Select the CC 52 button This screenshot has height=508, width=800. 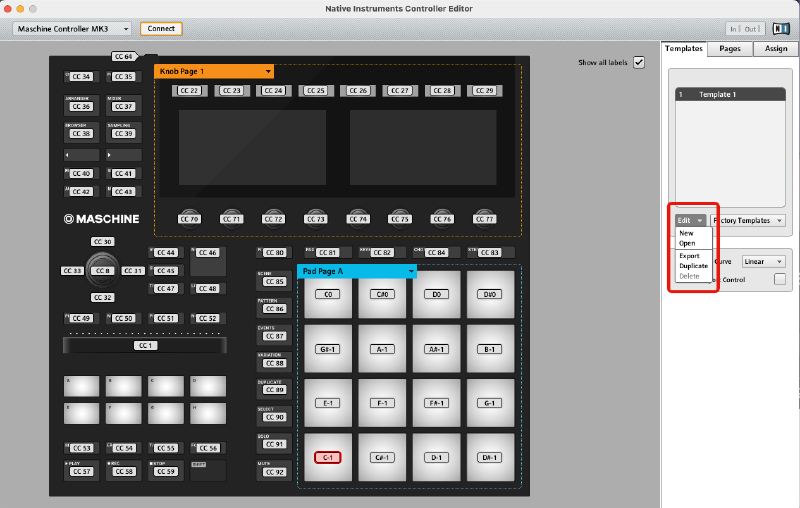coord(208,318)
